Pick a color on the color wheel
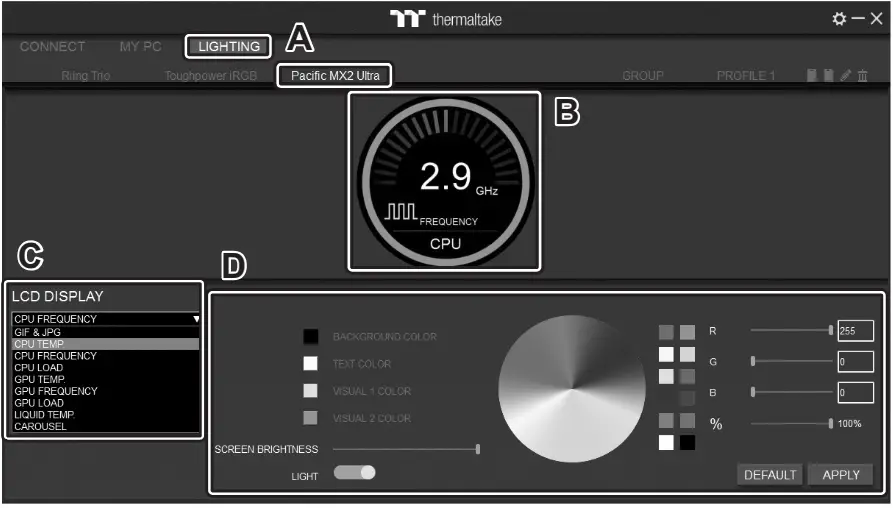 pos(572,389)
